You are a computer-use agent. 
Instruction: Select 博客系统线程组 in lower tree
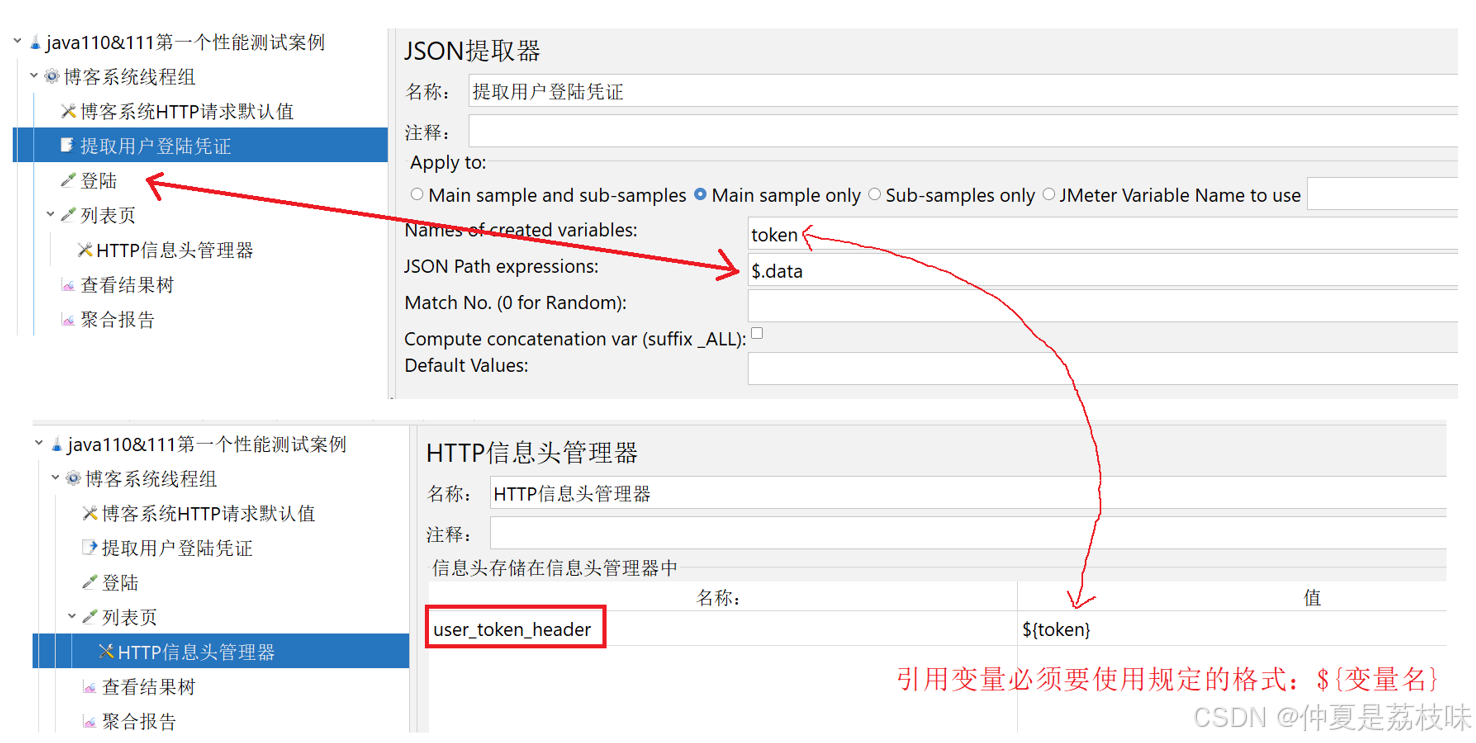pos(151,479)
